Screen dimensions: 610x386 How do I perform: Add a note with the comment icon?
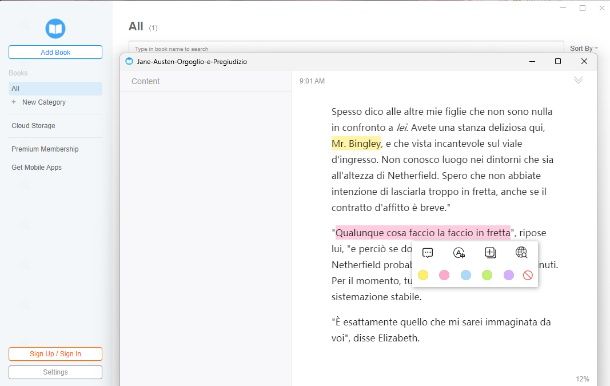427,253
